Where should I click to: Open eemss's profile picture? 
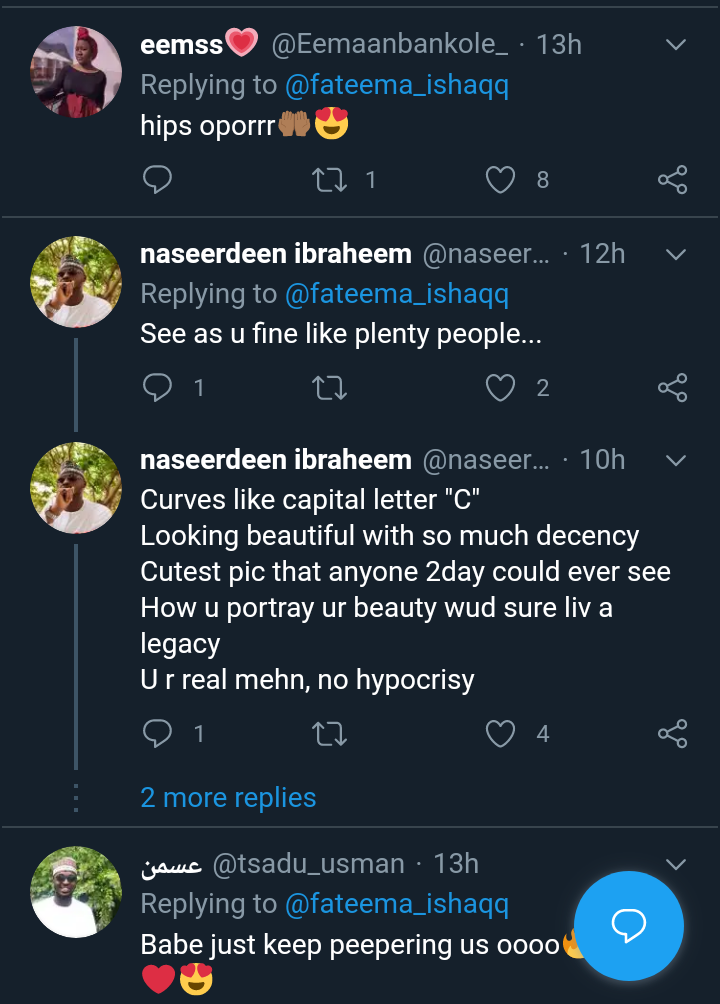(x=77, y=72)
